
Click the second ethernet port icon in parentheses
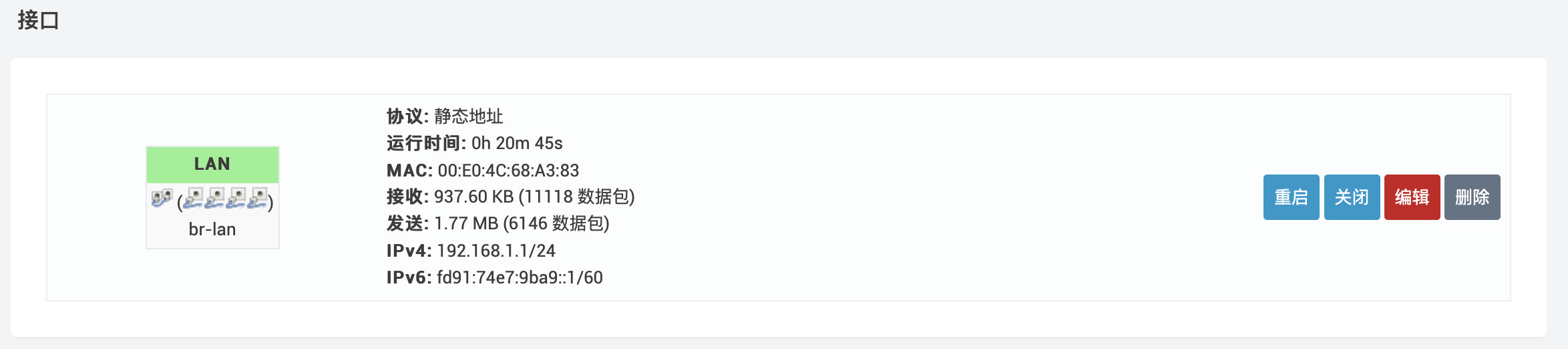tap(215, 199)
